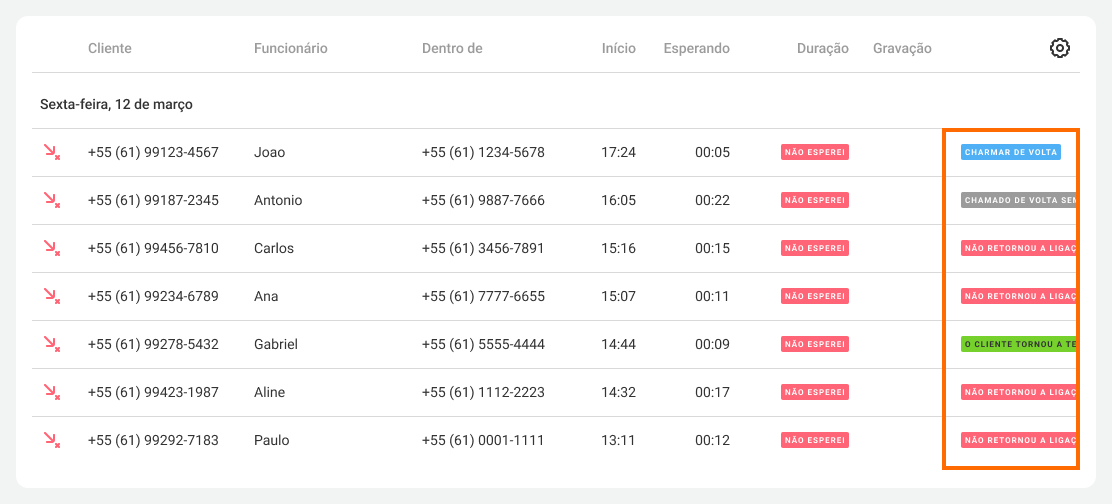The image size is (1112, 504).
Task: Click missed call icon in Ana's row
Action: click(52, 296)
